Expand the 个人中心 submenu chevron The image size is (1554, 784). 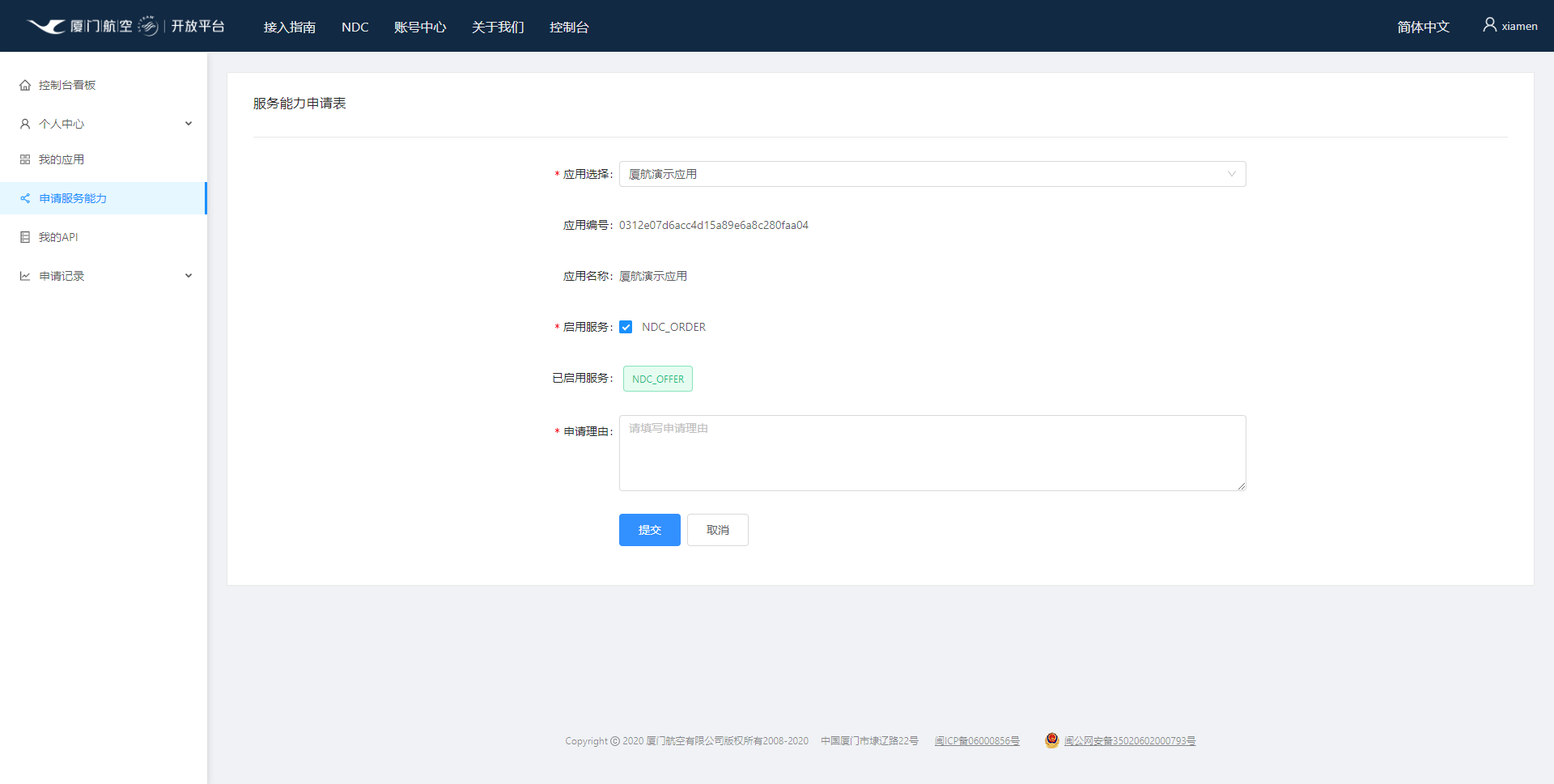tap(189, 124)
